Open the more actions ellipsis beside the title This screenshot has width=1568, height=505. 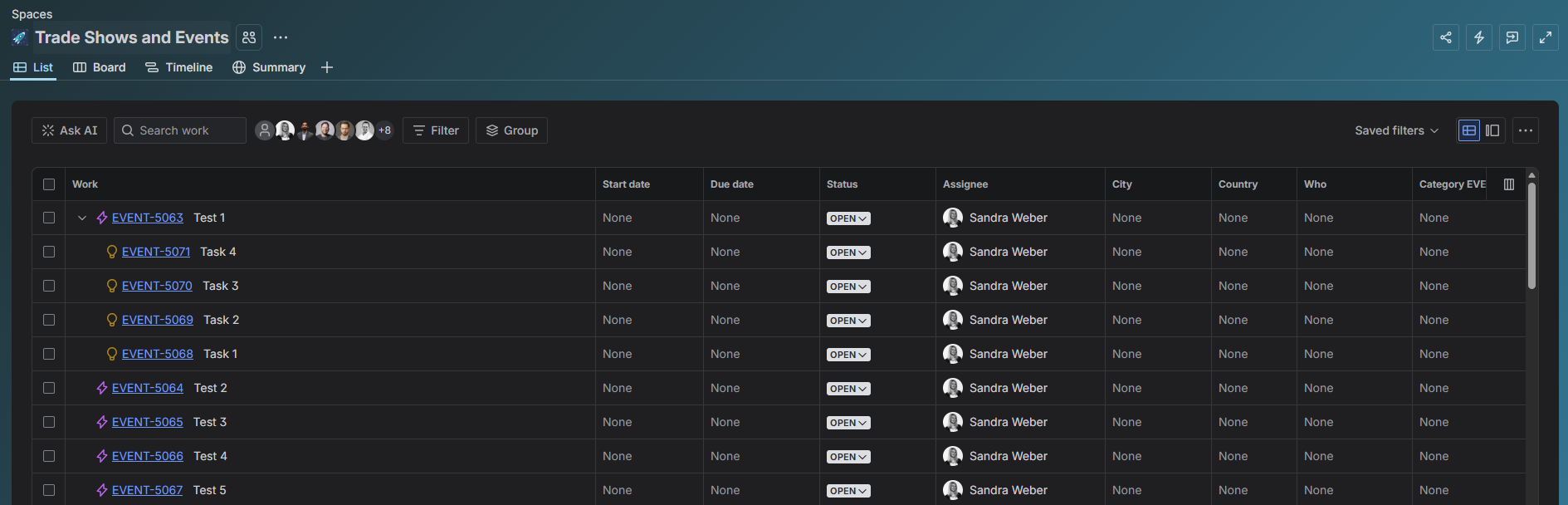pos(281,37)
